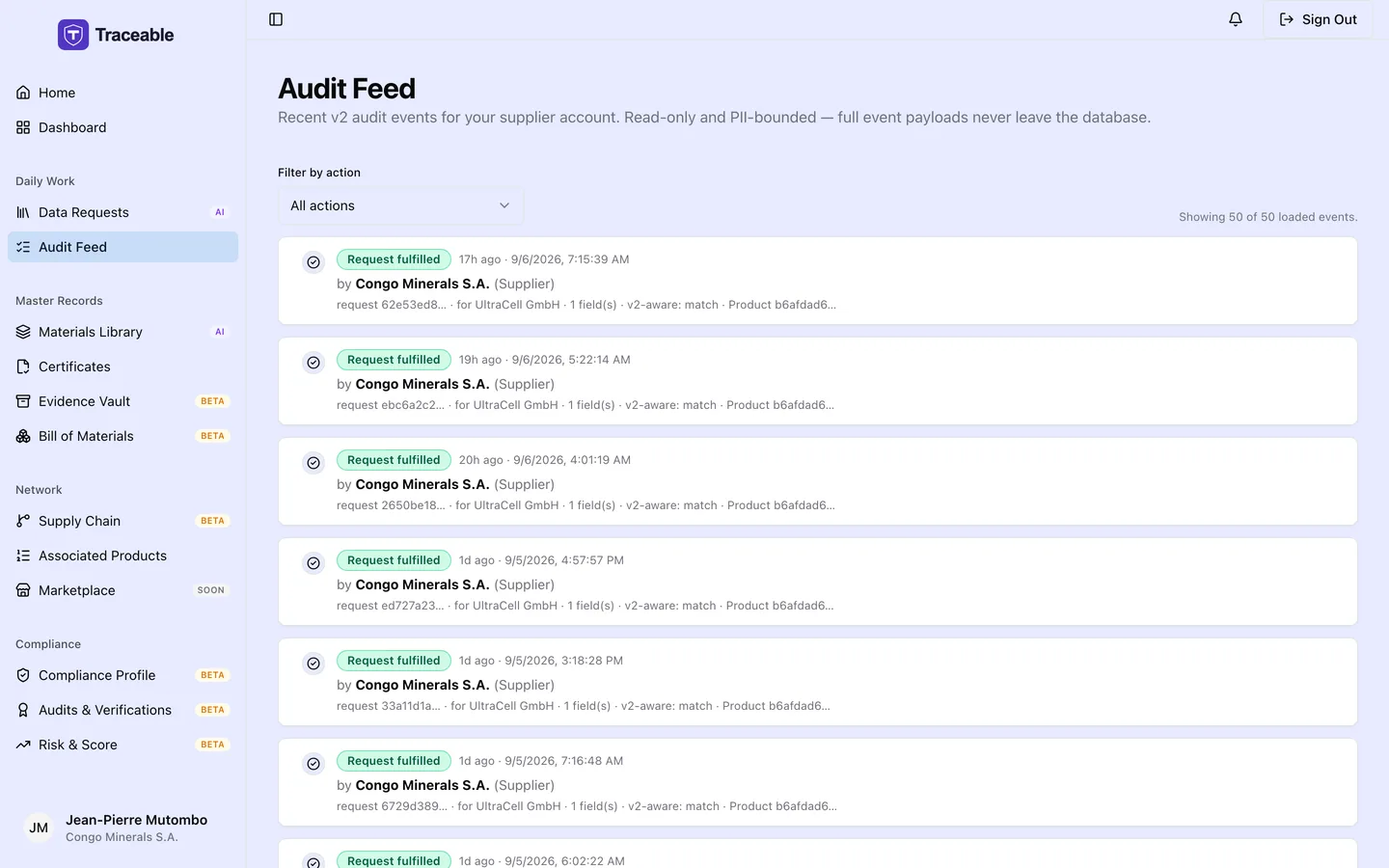Click the Audits & Verifications badge icon
Screen dimensions: 1389x868
23,710
